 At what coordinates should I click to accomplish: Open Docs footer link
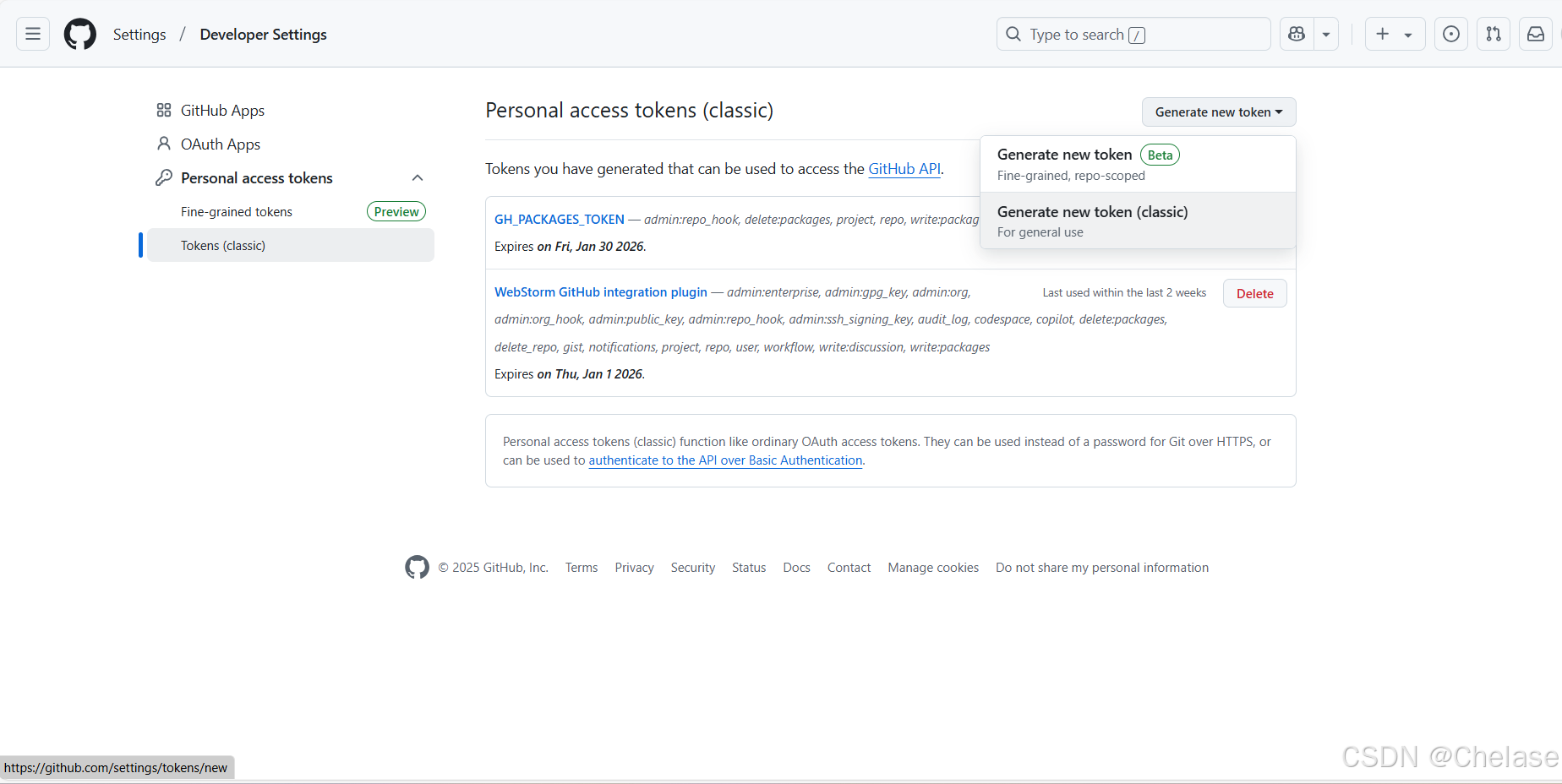(797, 568)
